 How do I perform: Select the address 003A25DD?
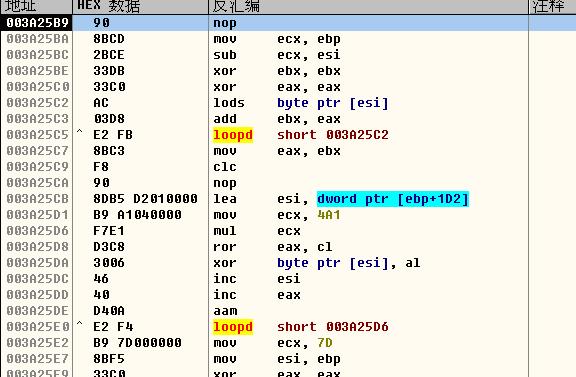(x=37, y=295)
